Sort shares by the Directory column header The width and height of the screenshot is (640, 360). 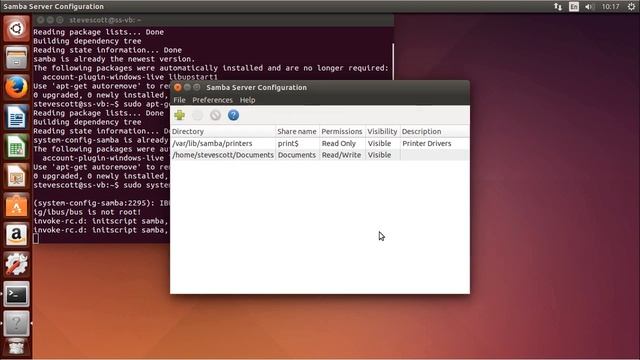[223, 131]
